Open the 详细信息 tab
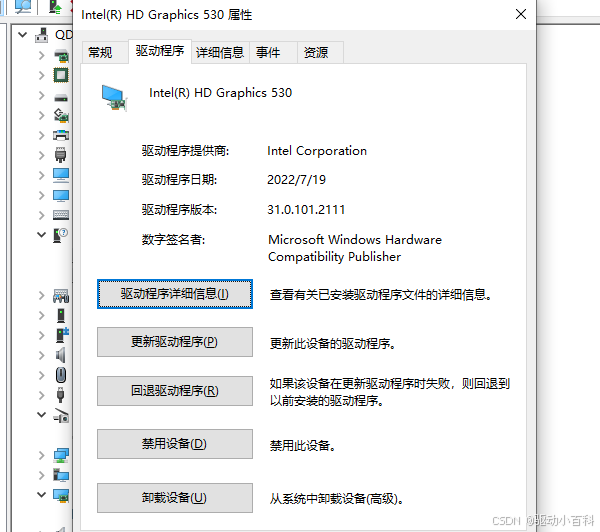Screen dimensions: 600x532 point(220,52)
